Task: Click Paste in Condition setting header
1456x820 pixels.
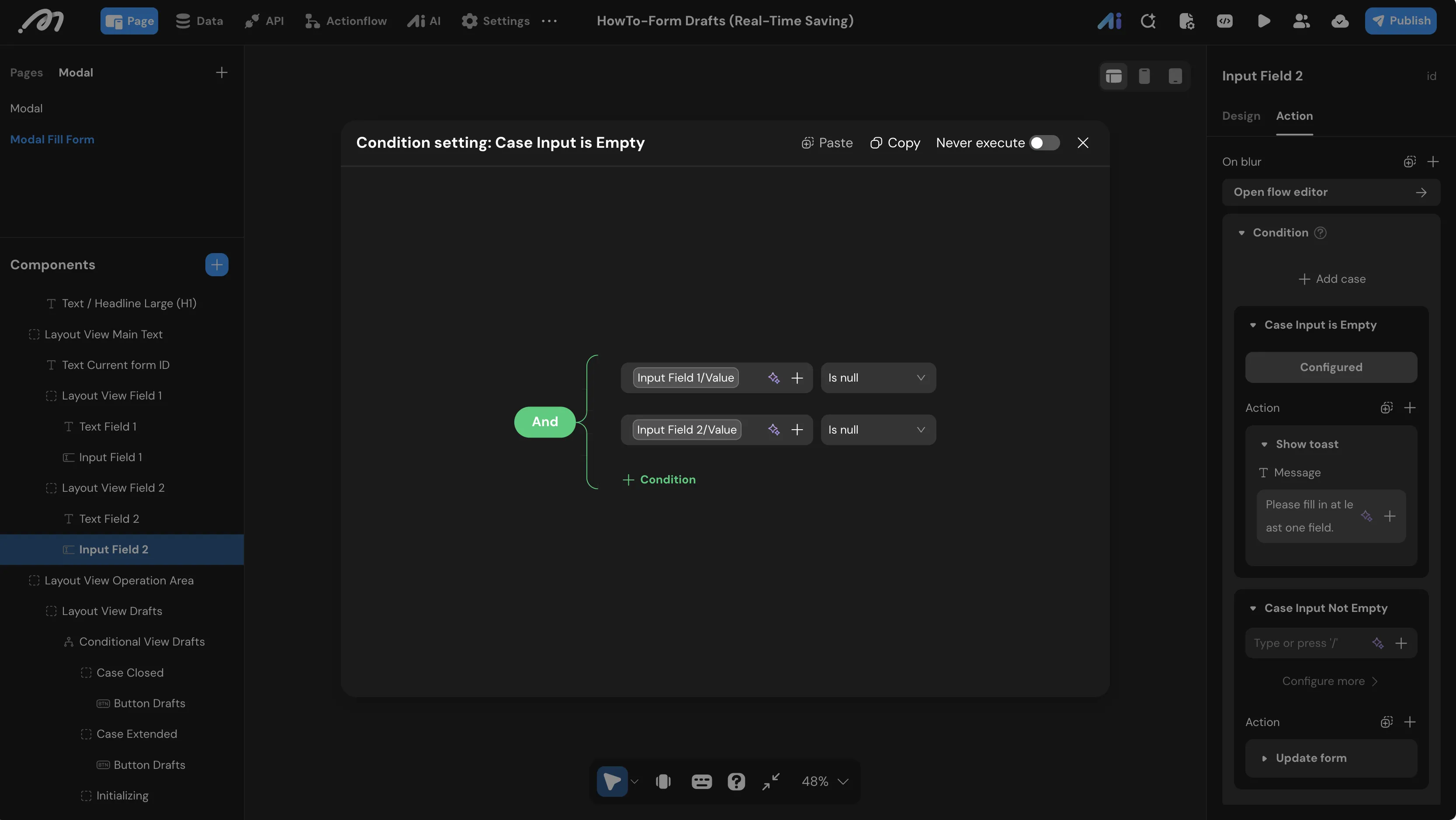Action: click(x=827, y=142)
